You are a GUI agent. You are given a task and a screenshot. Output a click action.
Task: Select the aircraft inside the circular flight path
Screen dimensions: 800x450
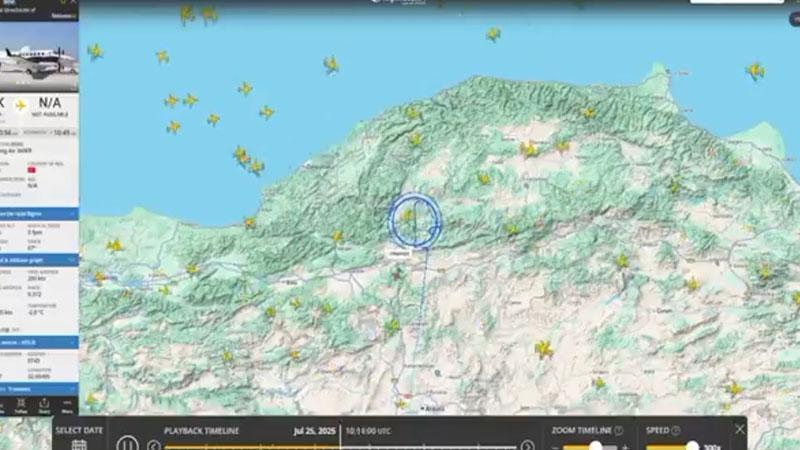click(408, 214)
